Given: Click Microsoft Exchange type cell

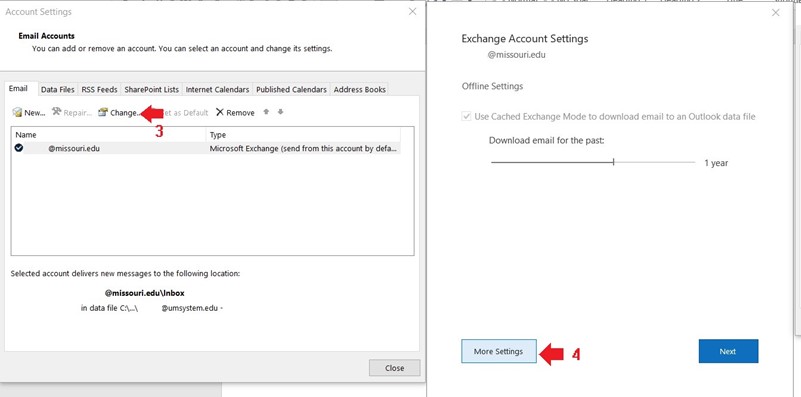Looking at the screenshot, I should [x=303, y=148].
